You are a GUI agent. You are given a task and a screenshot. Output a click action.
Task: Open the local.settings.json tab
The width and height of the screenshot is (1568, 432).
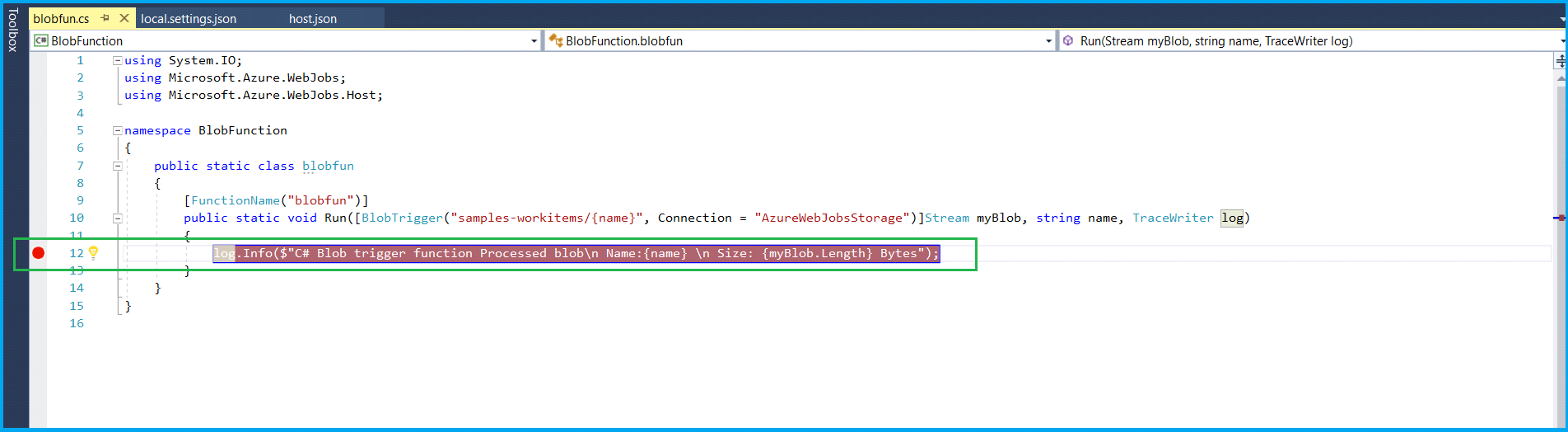click(189, 18)
